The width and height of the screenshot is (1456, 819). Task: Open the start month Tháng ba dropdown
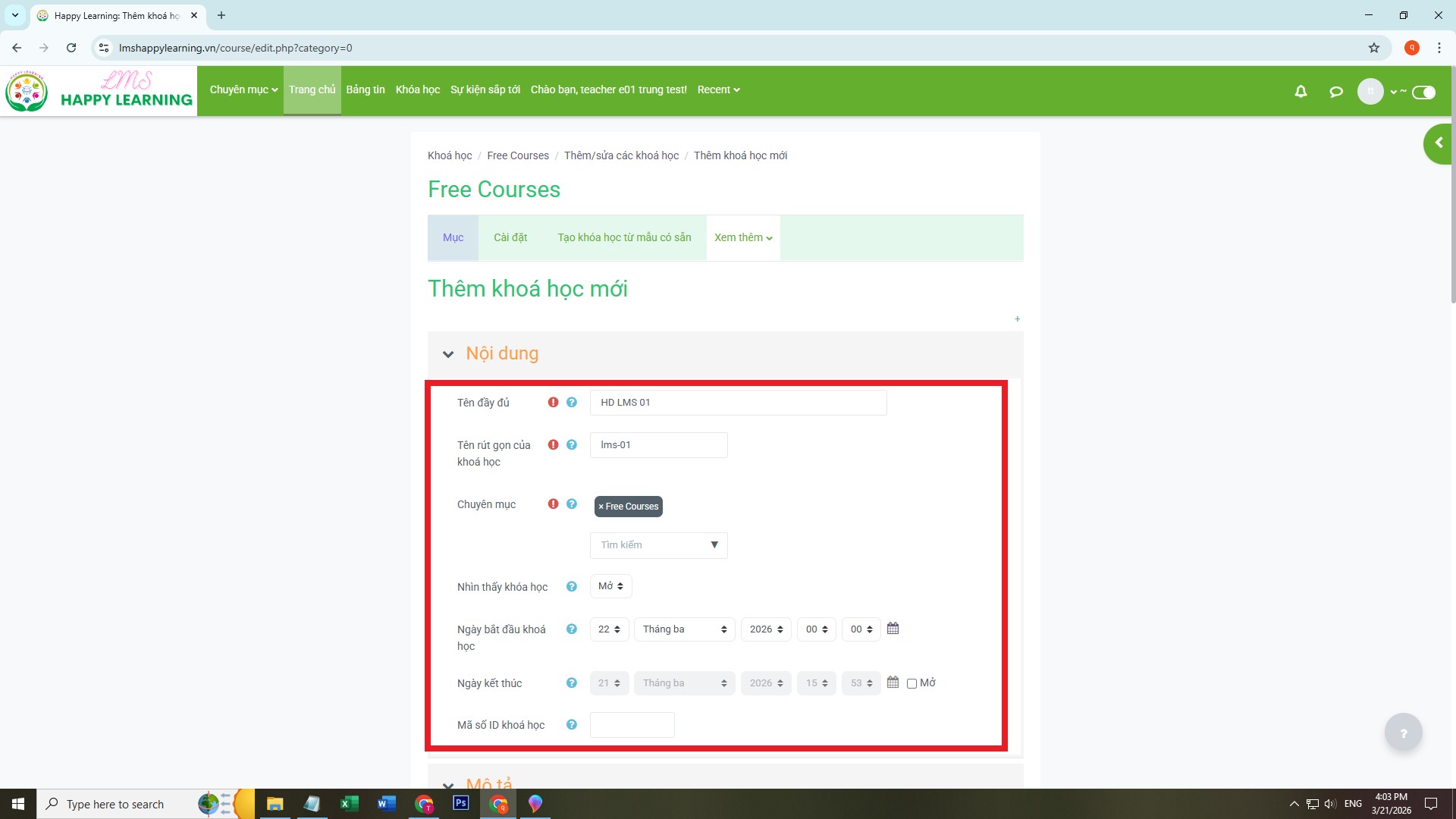click(x=684, y=629)
